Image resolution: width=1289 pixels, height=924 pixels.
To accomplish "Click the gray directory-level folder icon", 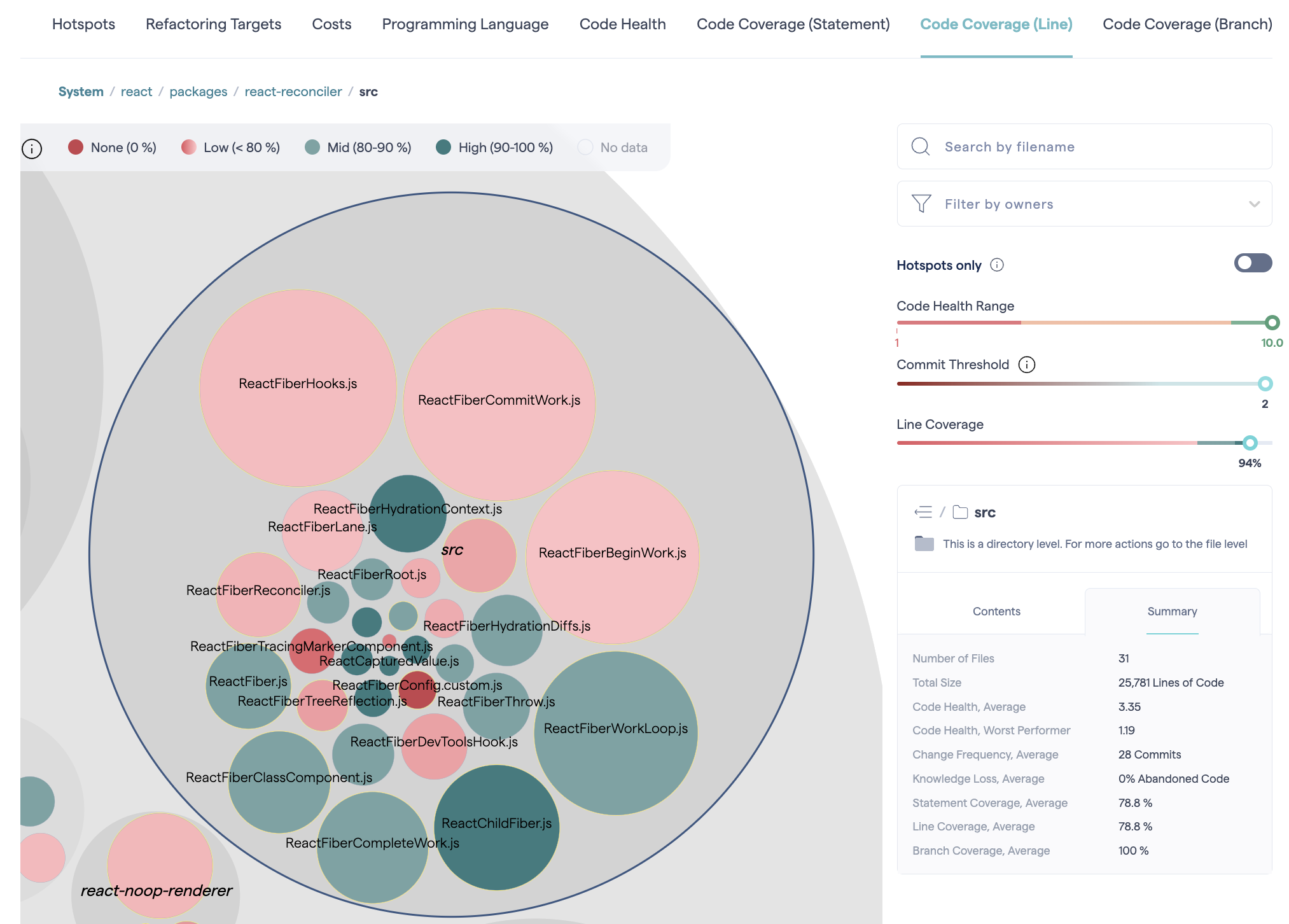I will click(924, 543).
